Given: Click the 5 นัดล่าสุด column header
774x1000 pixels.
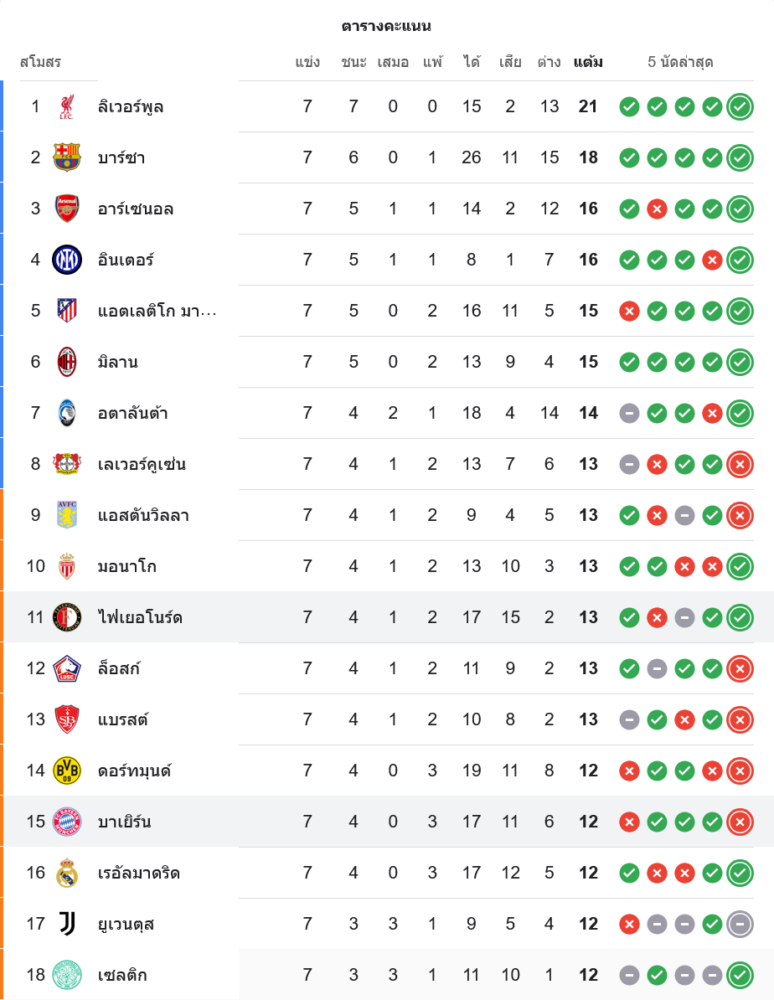Looking at the screenshot, I should coord(680,62).
